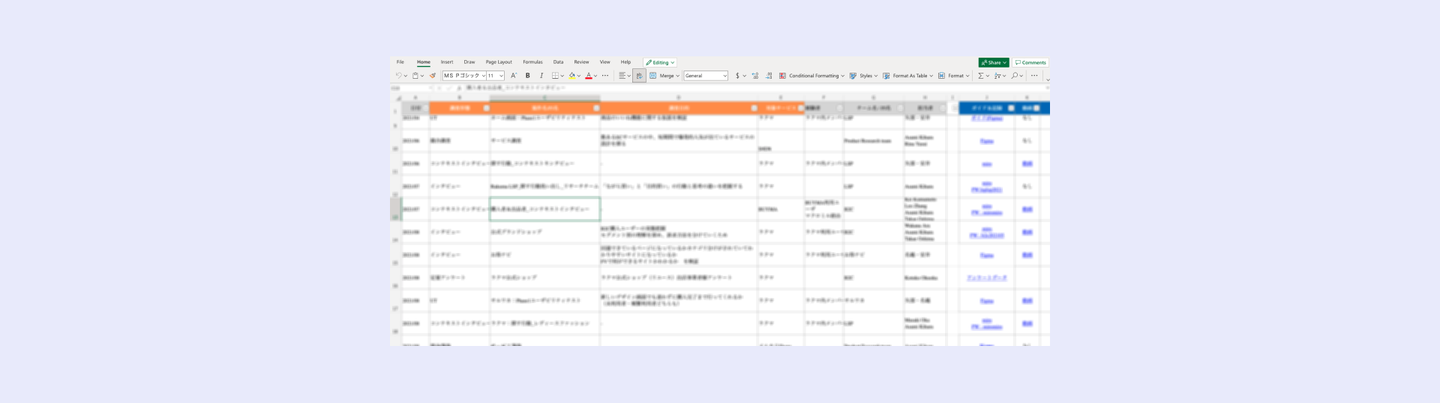1440x403 pixels.
Task: Click the Undo icon
Action: click(398, 76)
